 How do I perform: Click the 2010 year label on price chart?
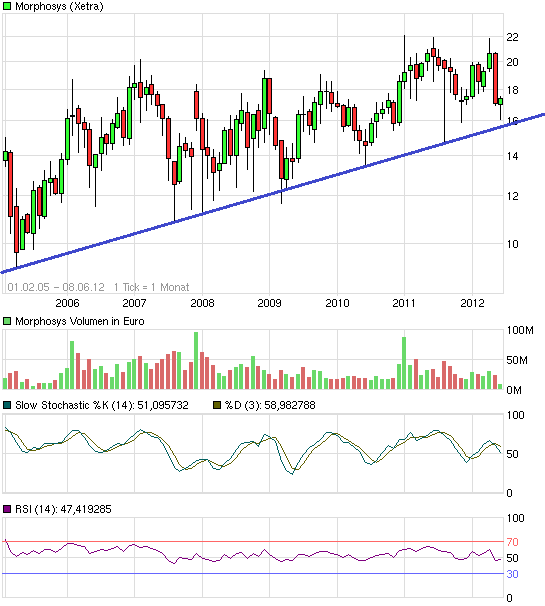click(337, 303)
